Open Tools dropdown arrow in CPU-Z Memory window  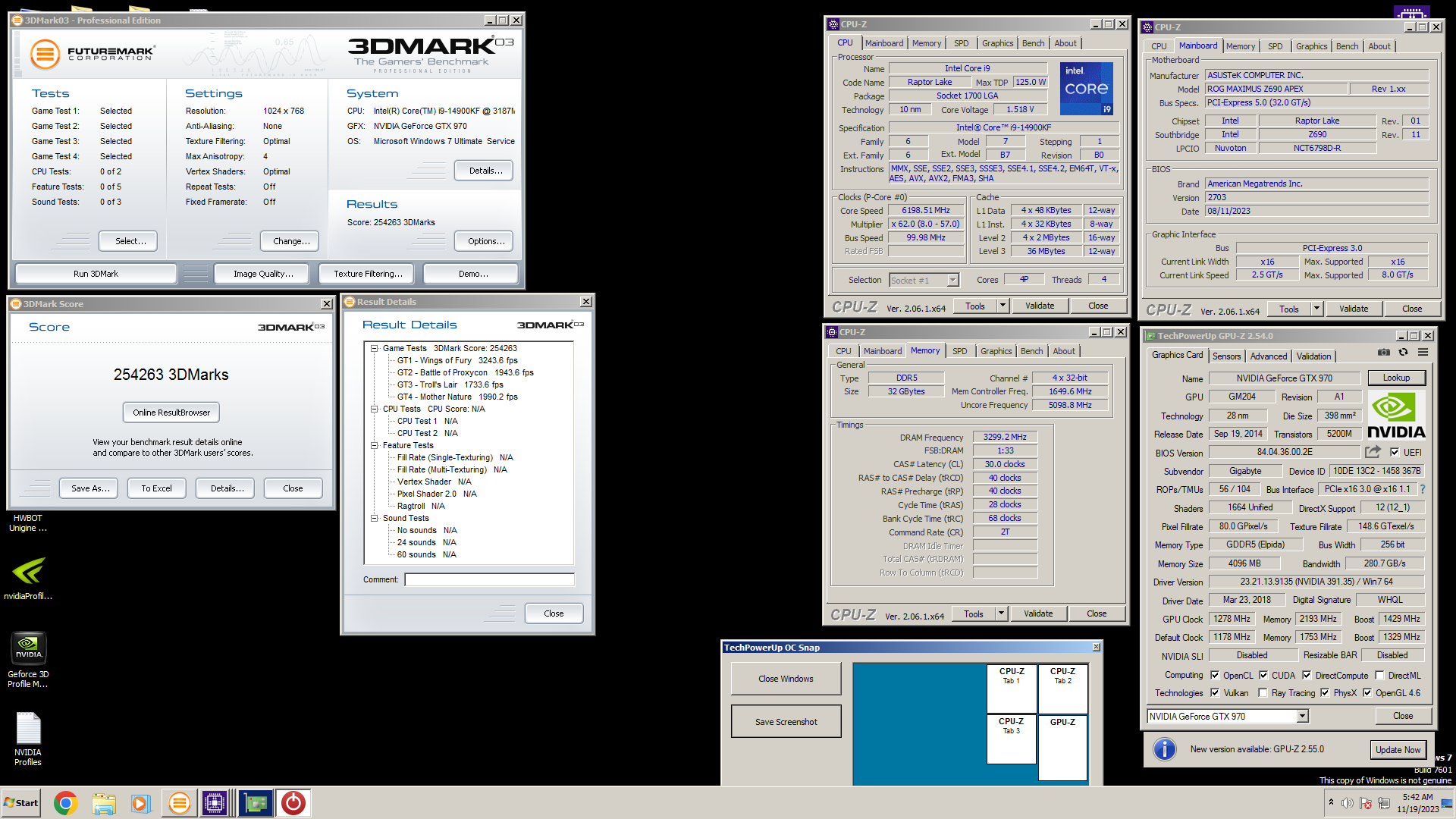pyautogui.click(x=1001, y=613)
